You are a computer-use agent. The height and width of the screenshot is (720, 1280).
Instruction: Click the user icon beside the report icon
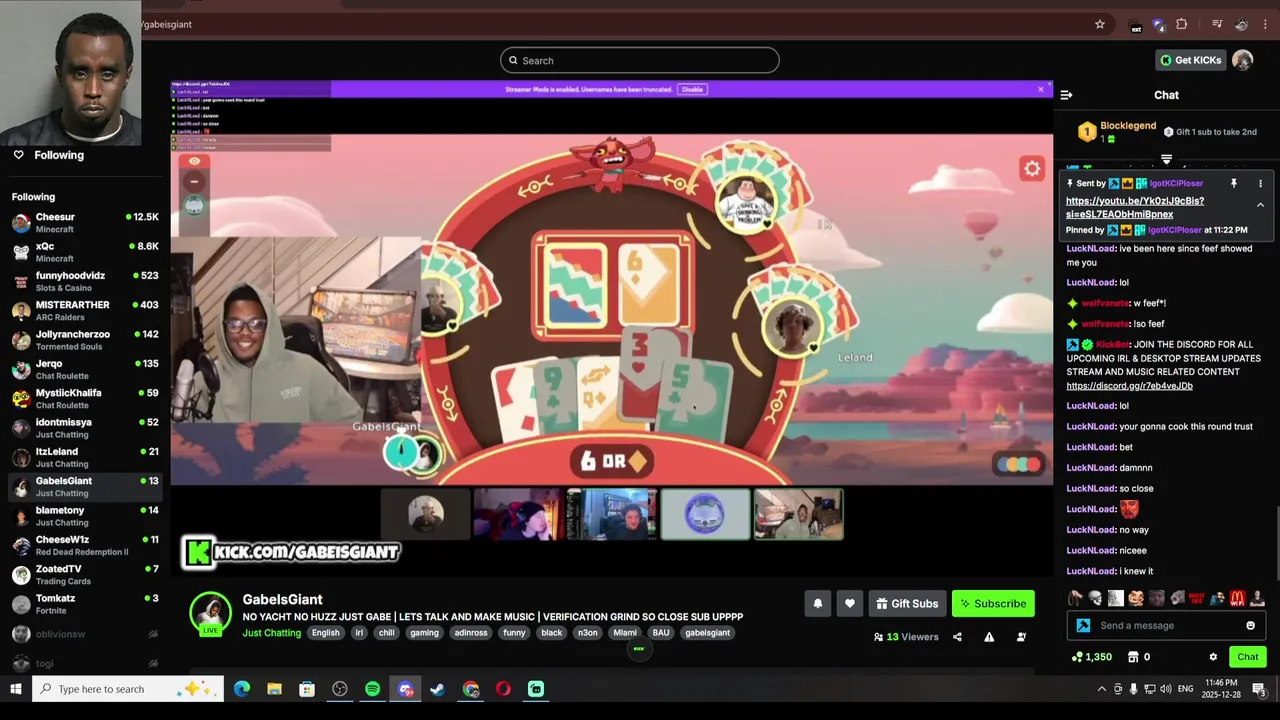pyautogui.click(x=1021, y=637)
